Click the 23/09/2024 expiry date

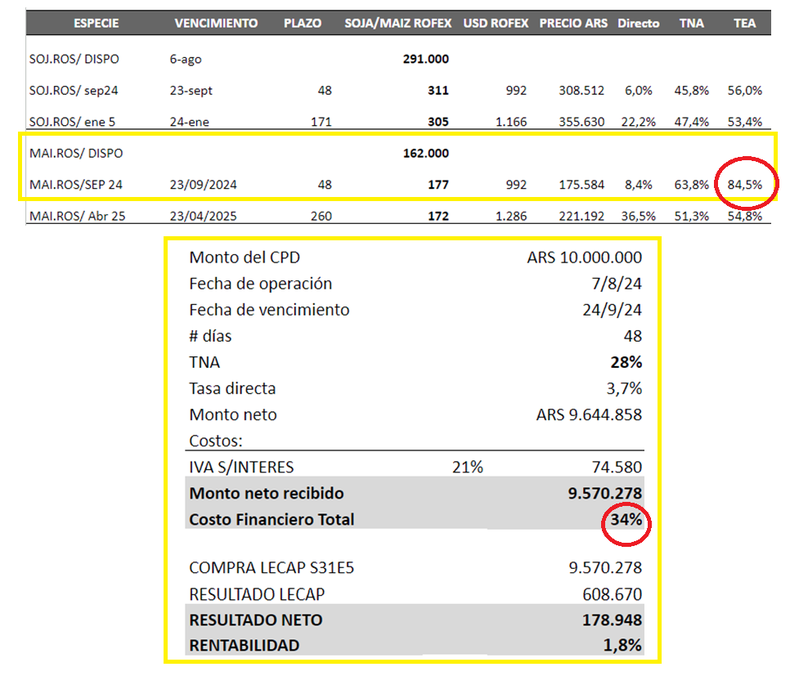[x=203, y=185]
